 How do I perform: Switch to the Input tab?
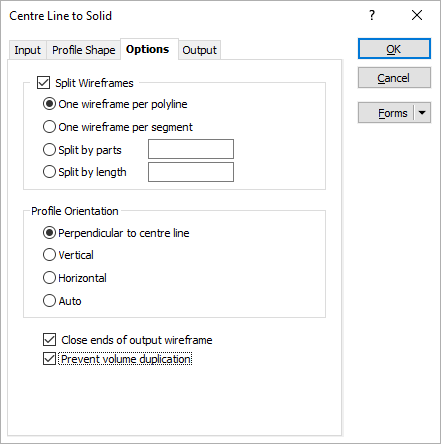tap(27, 50)
